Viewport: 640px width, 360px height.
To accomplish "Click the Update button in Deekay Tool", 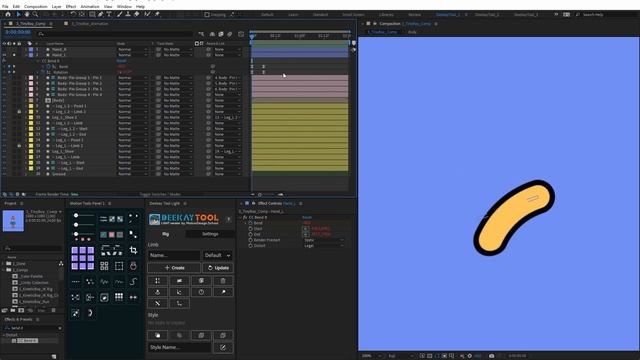I will (218, 268).
